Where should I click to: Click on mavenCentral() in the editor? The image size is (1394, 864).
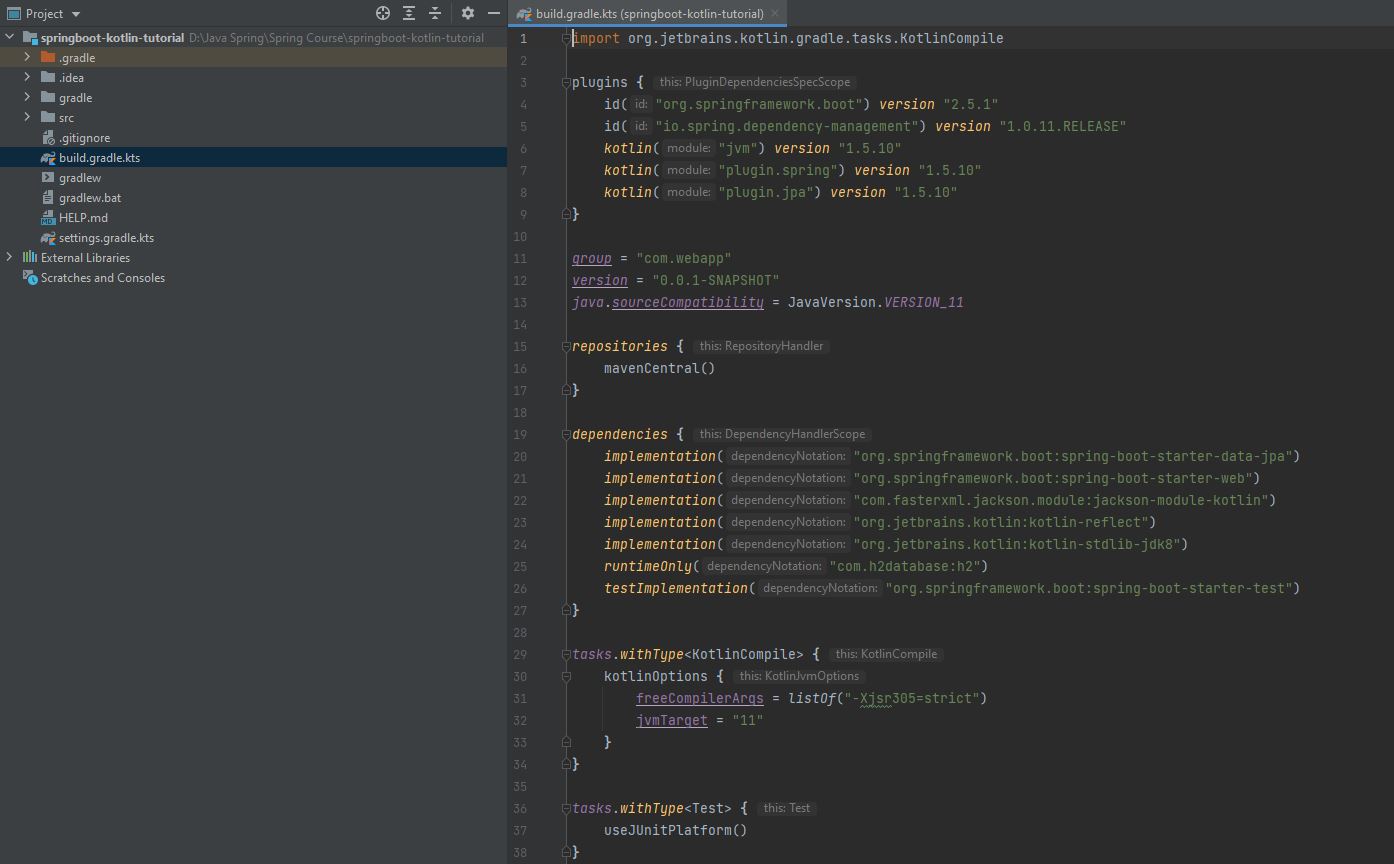(660, 368)
